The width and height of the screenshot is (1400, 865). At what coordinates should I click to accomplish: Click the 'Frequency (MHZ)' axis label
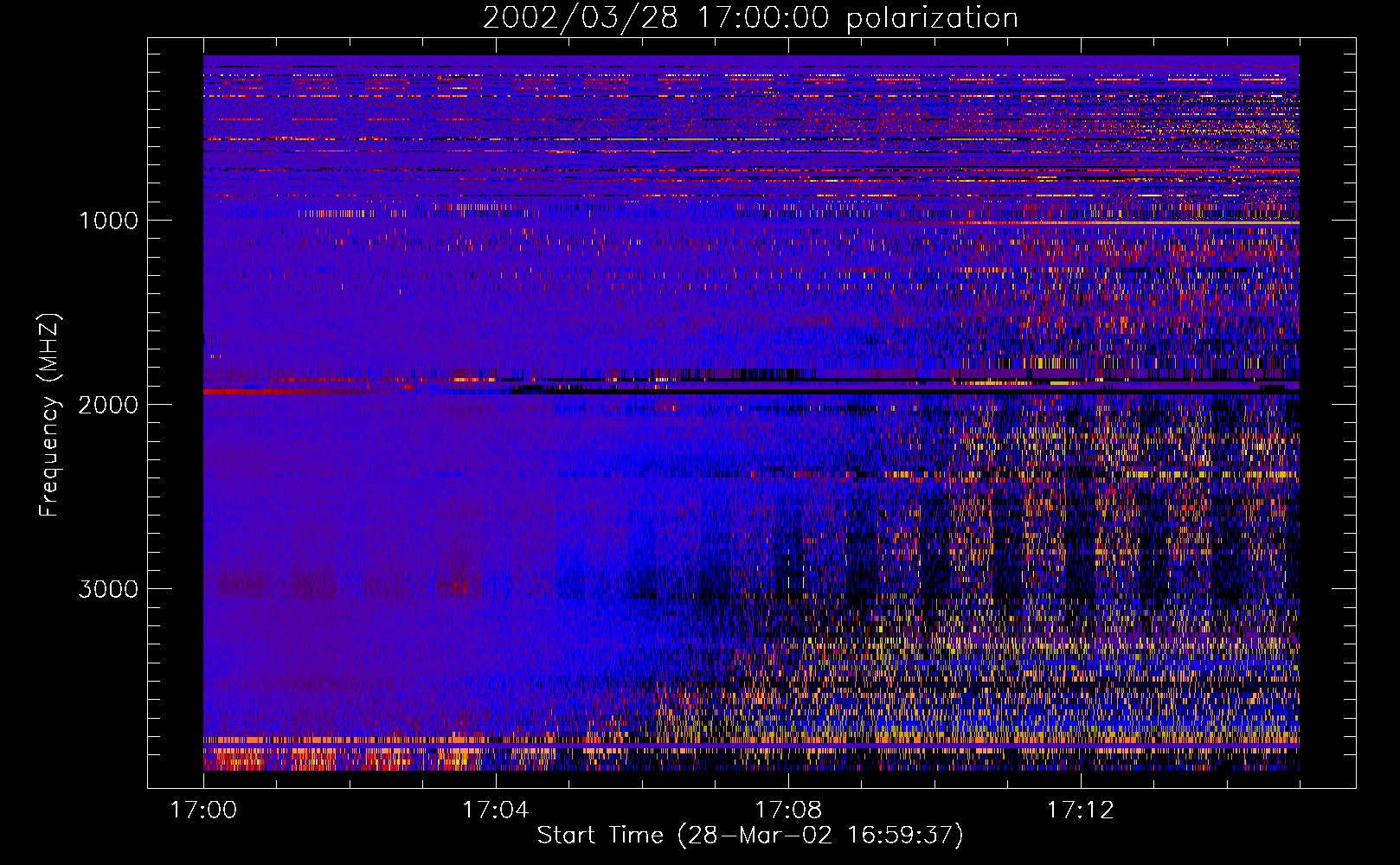coord(49,416)
